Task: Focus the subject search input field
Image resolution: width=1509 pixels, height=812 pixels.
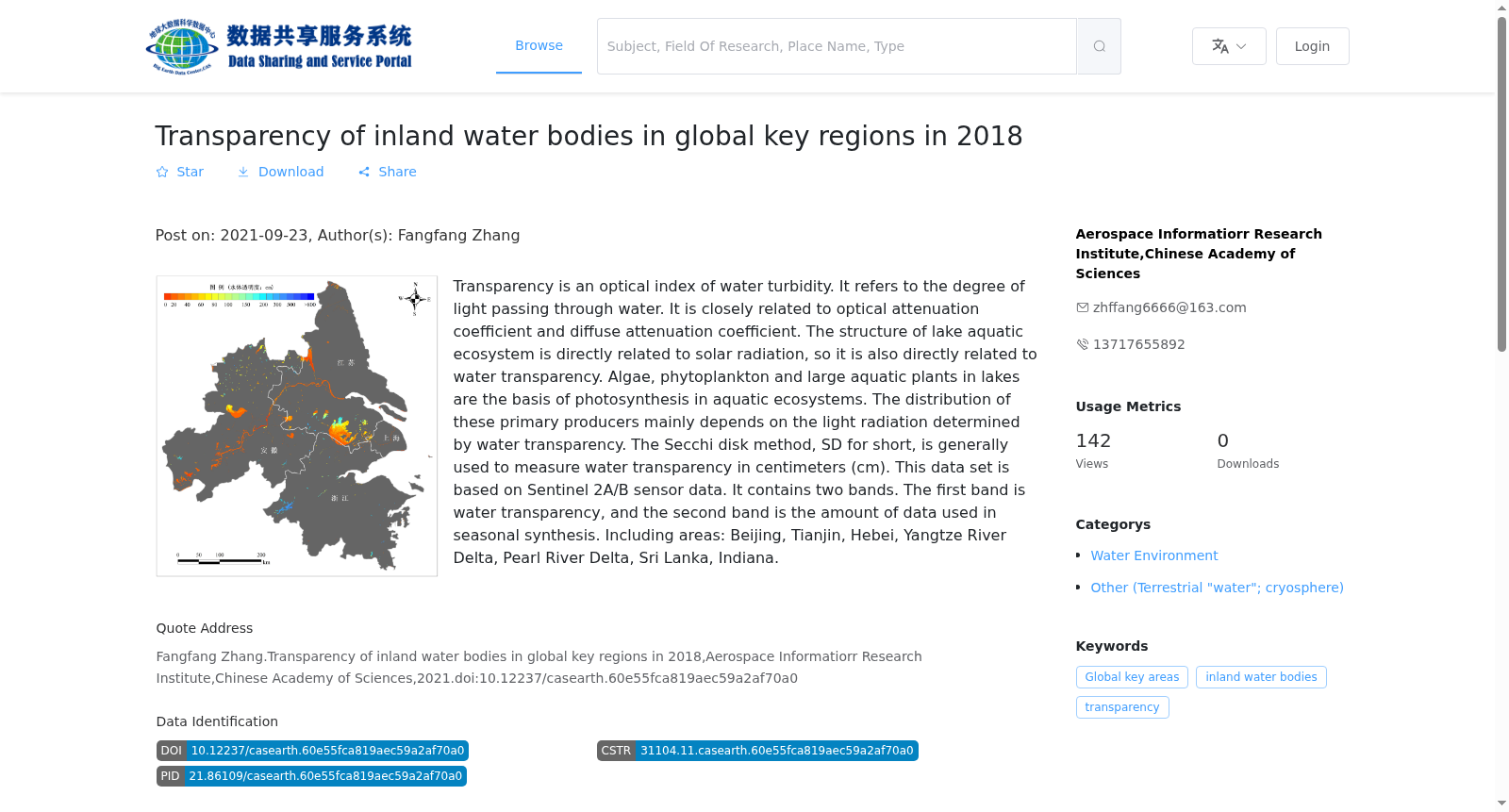Action: [837, 46]
